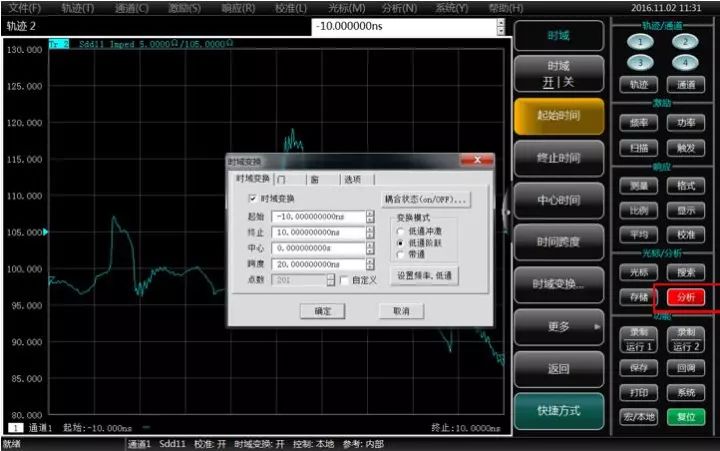Click the 跨度 field stepper arrows

pyautogui.click(x=370, y=264)
